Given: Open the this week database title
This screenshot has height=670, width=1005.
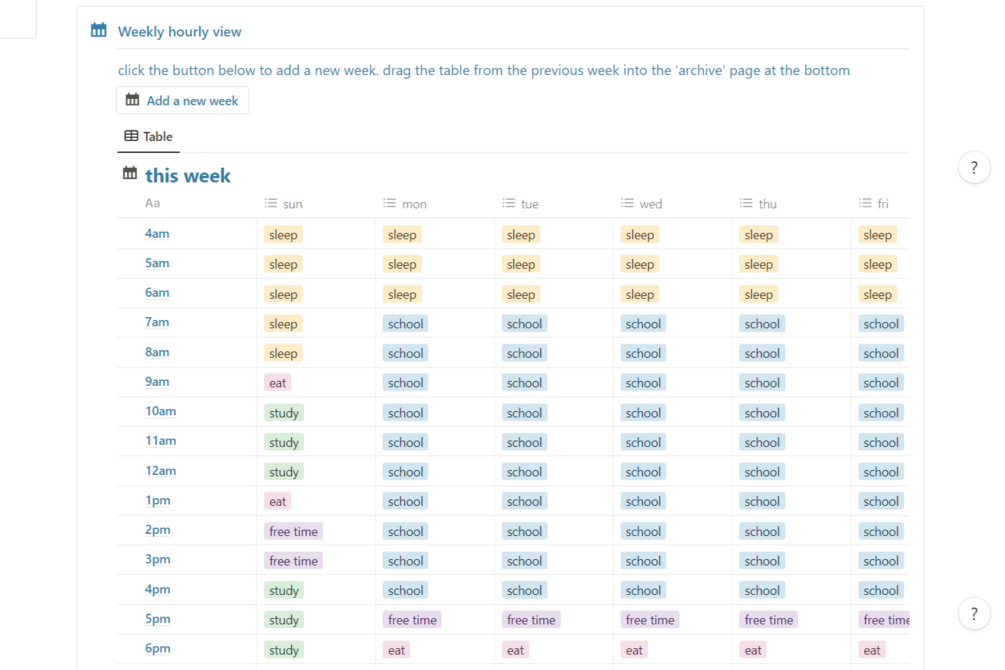Looking at the screenshot, I should [188, 176].
